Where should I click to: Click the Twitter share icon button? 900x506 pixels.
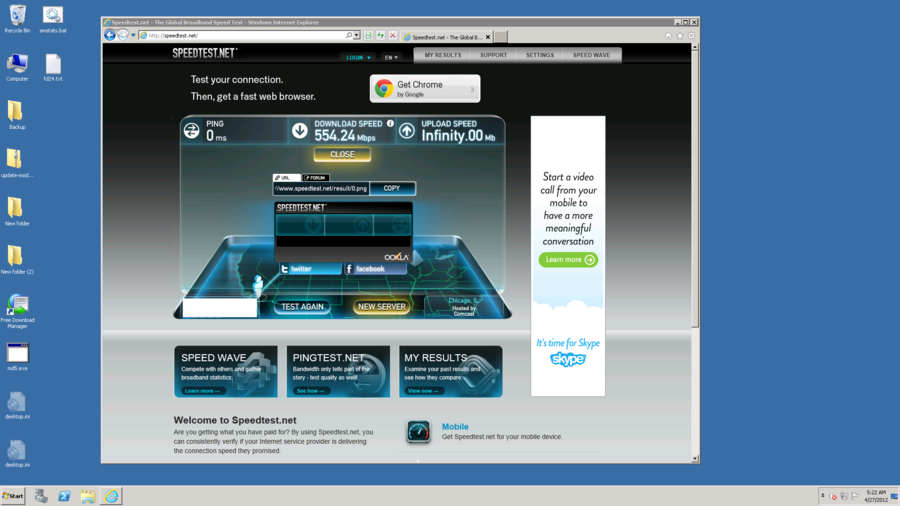tap(285, 269)
